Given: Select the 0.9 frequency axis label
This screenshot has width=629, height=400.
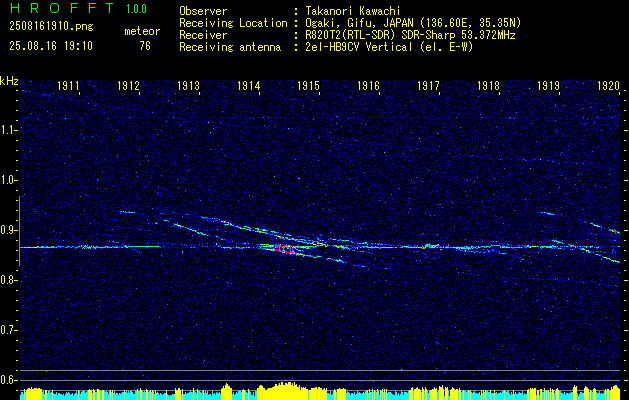Looking at the screenshot, I should [x=8, y=230].
